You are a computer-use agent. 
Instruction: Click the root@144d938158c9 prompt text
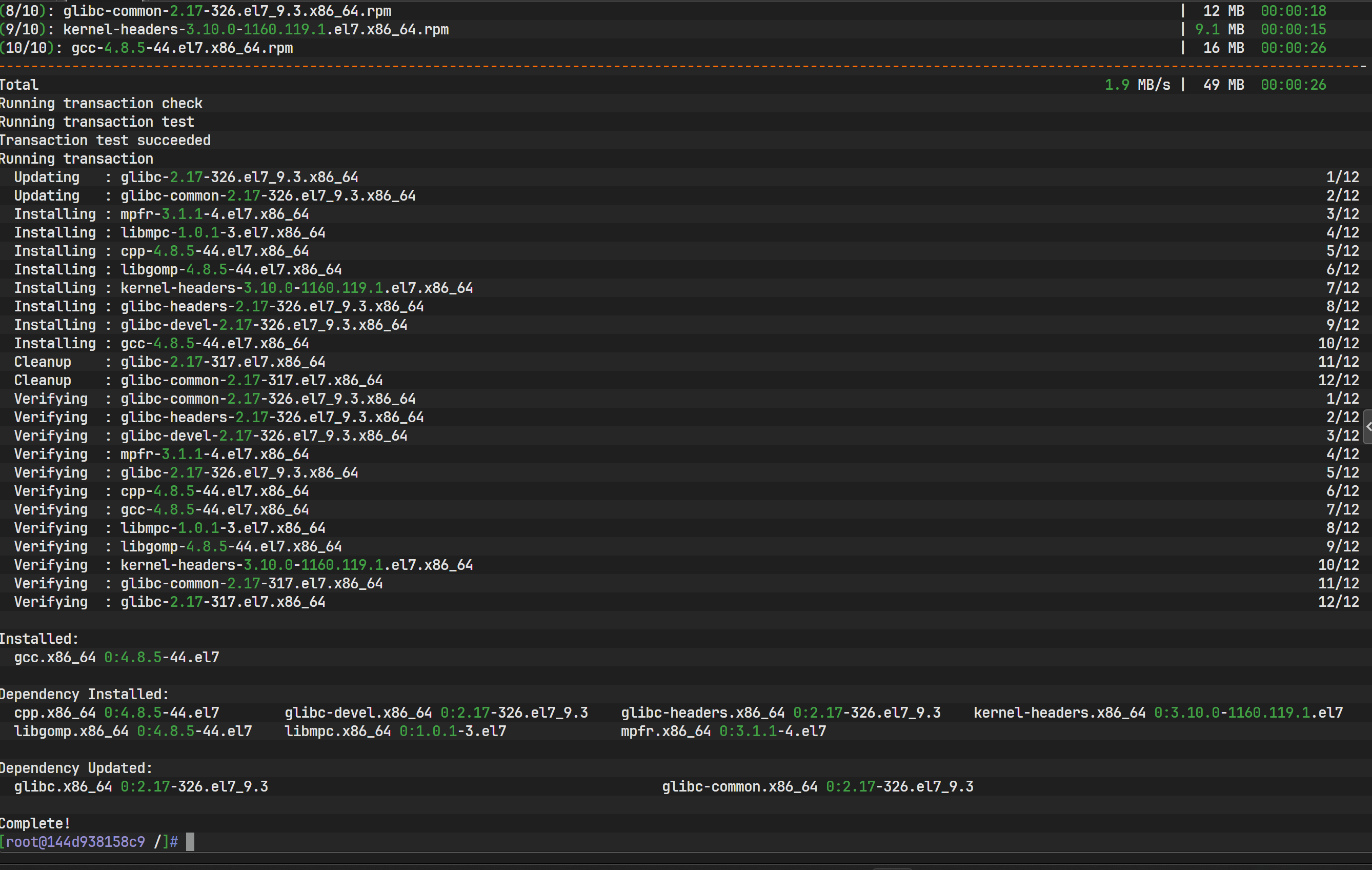click(76, 841)
